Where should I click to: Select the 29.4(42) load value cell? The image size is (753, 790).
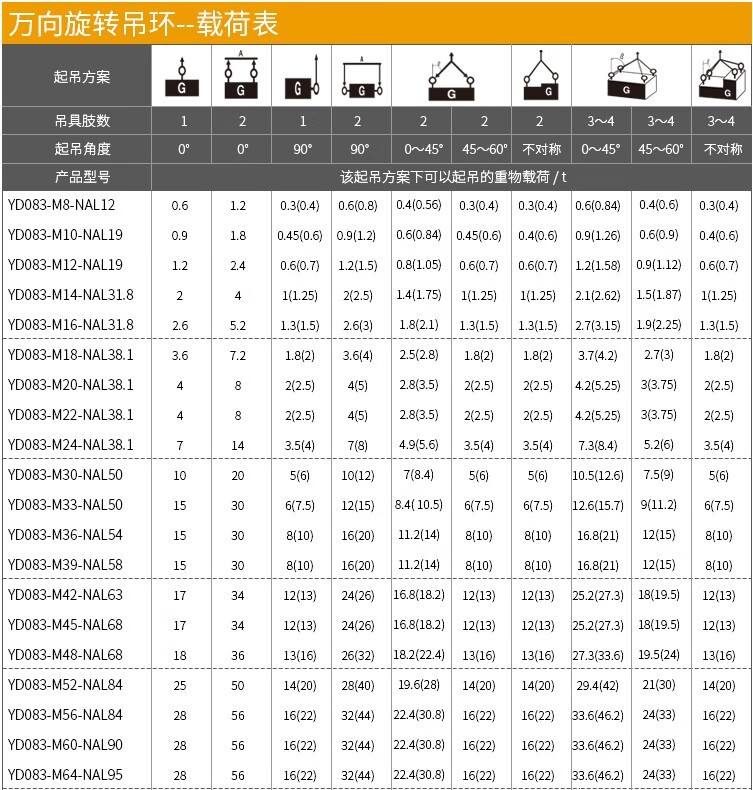(x=600, y=685)
